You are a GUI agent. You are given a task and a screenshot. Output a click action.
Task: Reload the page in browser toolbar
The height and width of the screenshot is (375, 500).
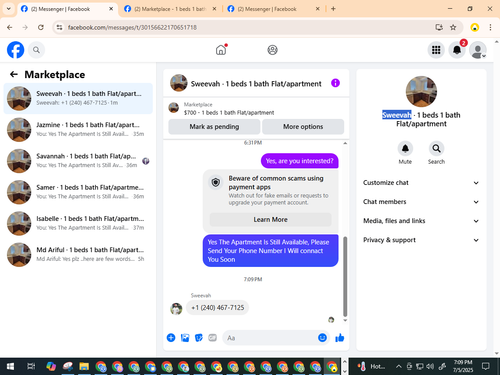(41, 27)
